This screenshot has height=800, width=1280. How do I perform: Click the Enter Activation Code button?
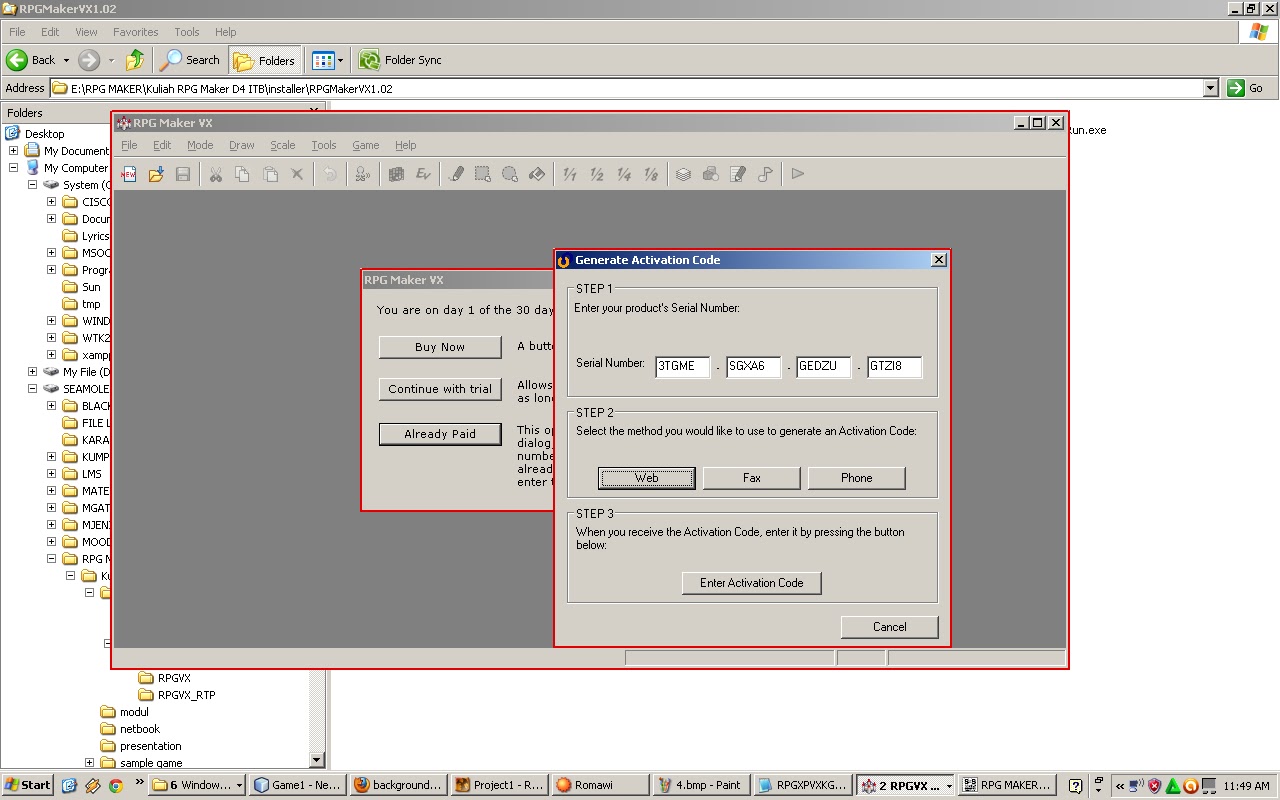pos(752,583)
